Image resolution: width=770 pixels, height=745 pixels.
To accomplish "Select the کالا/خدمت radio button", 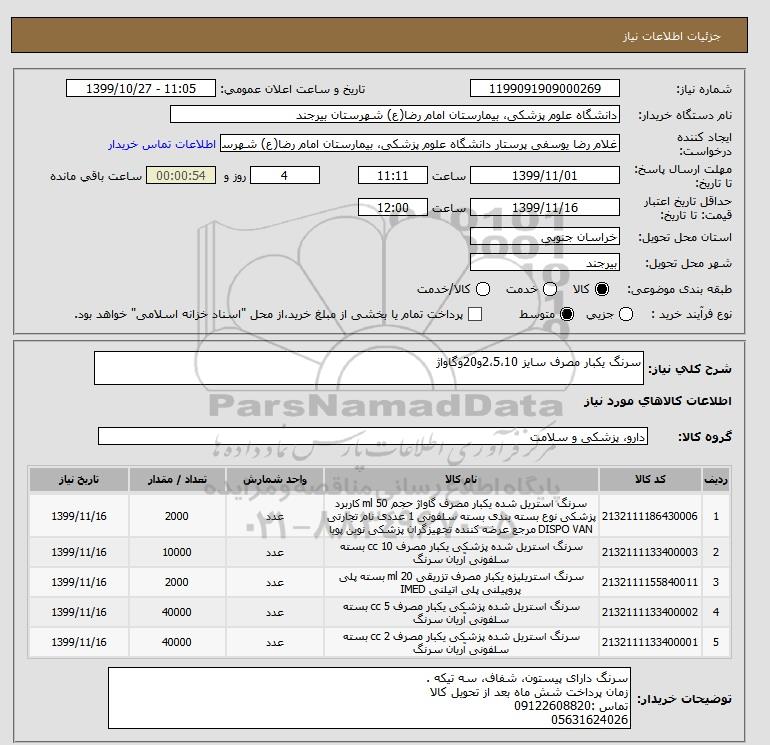I will [x=483, y=289].
